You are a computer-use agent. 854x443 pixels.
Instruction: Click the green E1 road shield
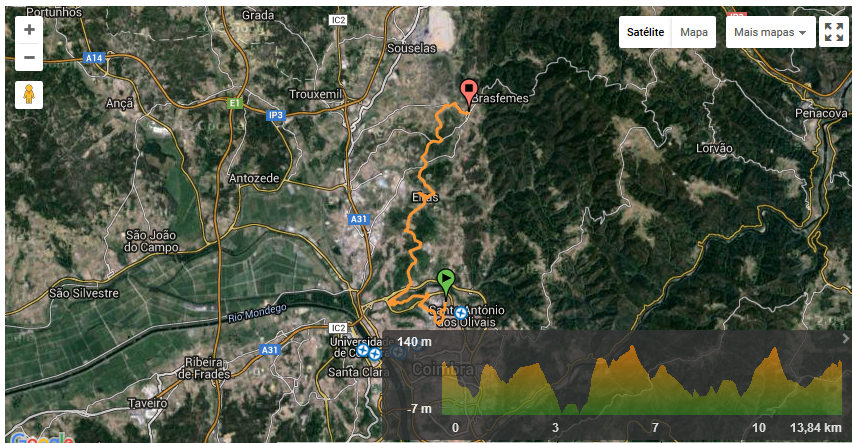[x=235, y=103]
